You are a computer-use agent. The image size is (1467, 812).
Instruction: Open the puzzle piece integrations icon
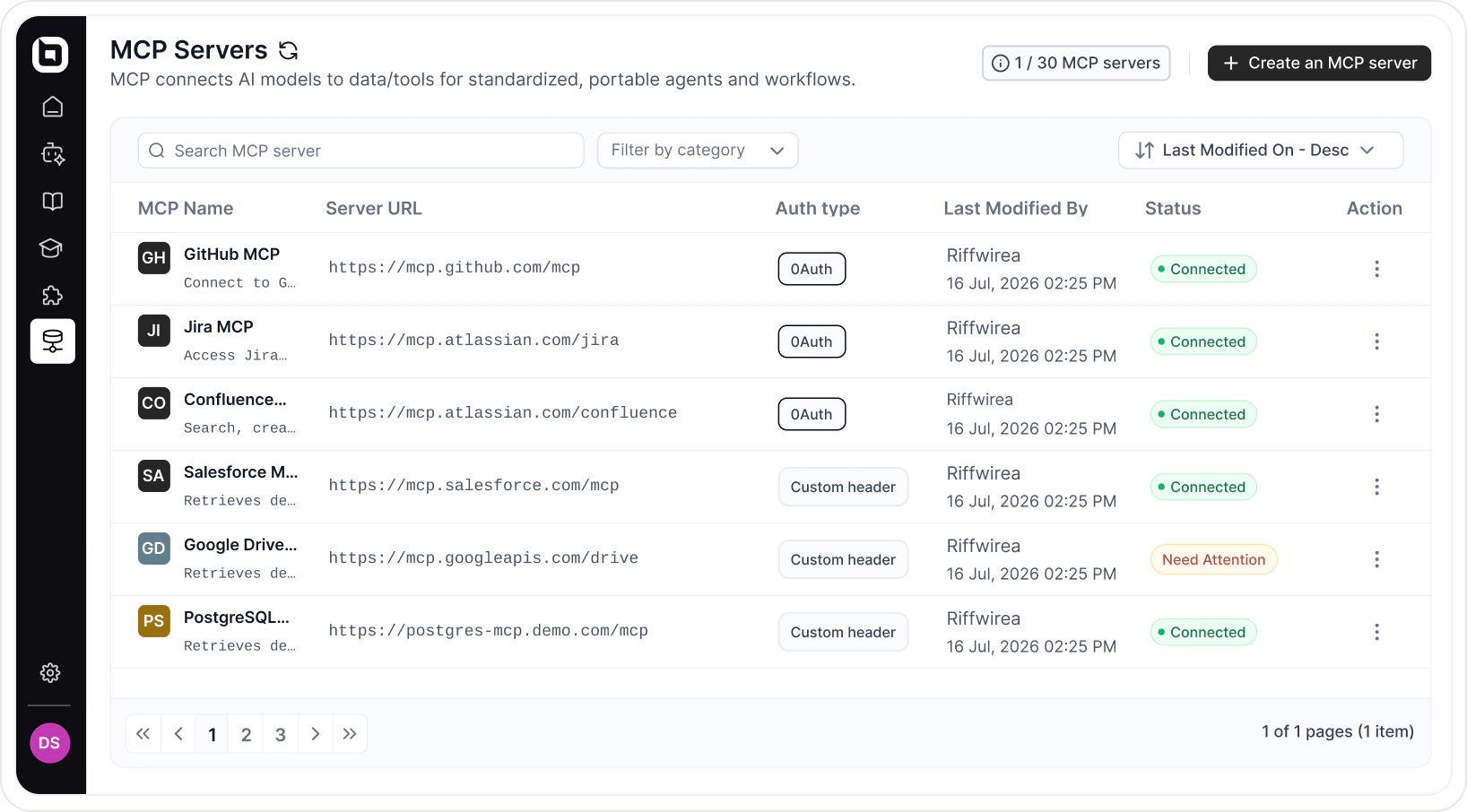pos(53,296)
